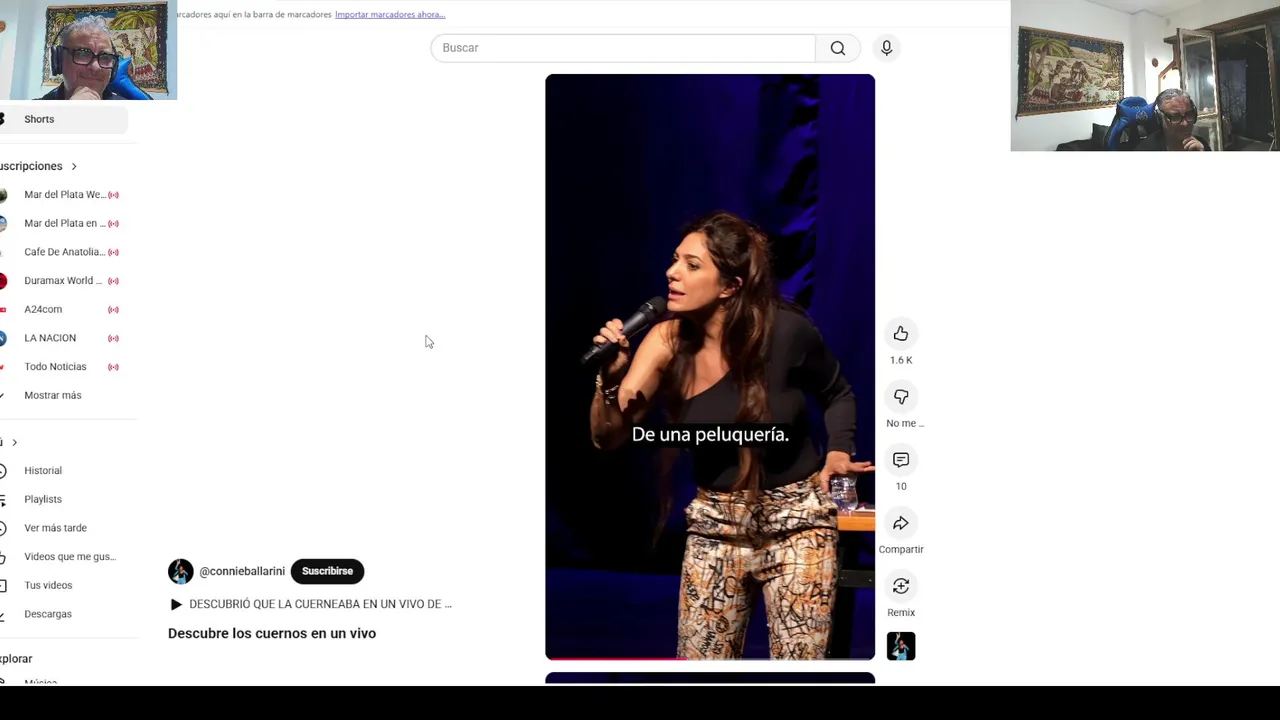Click the play triangle beside DESCUBRIÓ title
The height and width of the screenshot is (720, 1280).
click(x=176, y=604)
